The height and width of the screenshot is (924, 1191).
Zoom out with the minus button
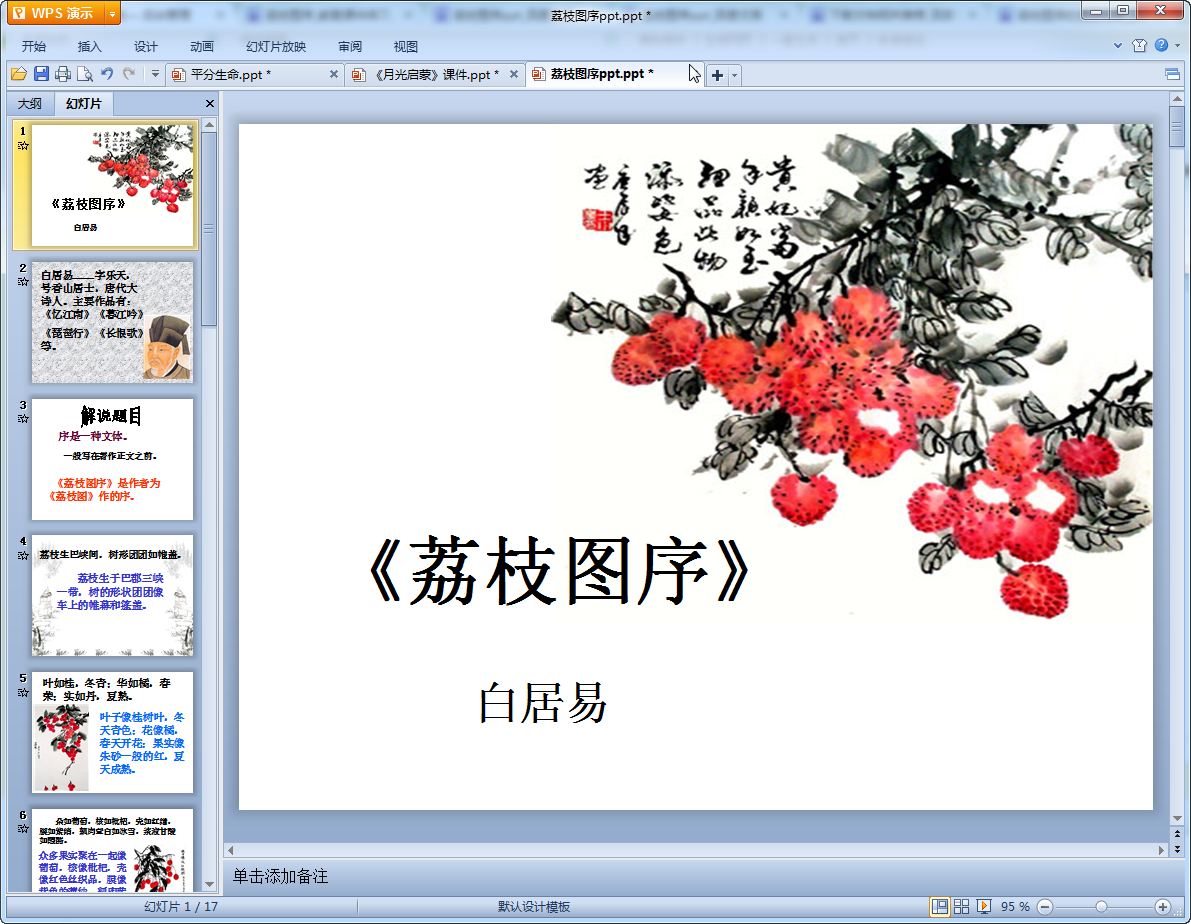click(1045, 907)
